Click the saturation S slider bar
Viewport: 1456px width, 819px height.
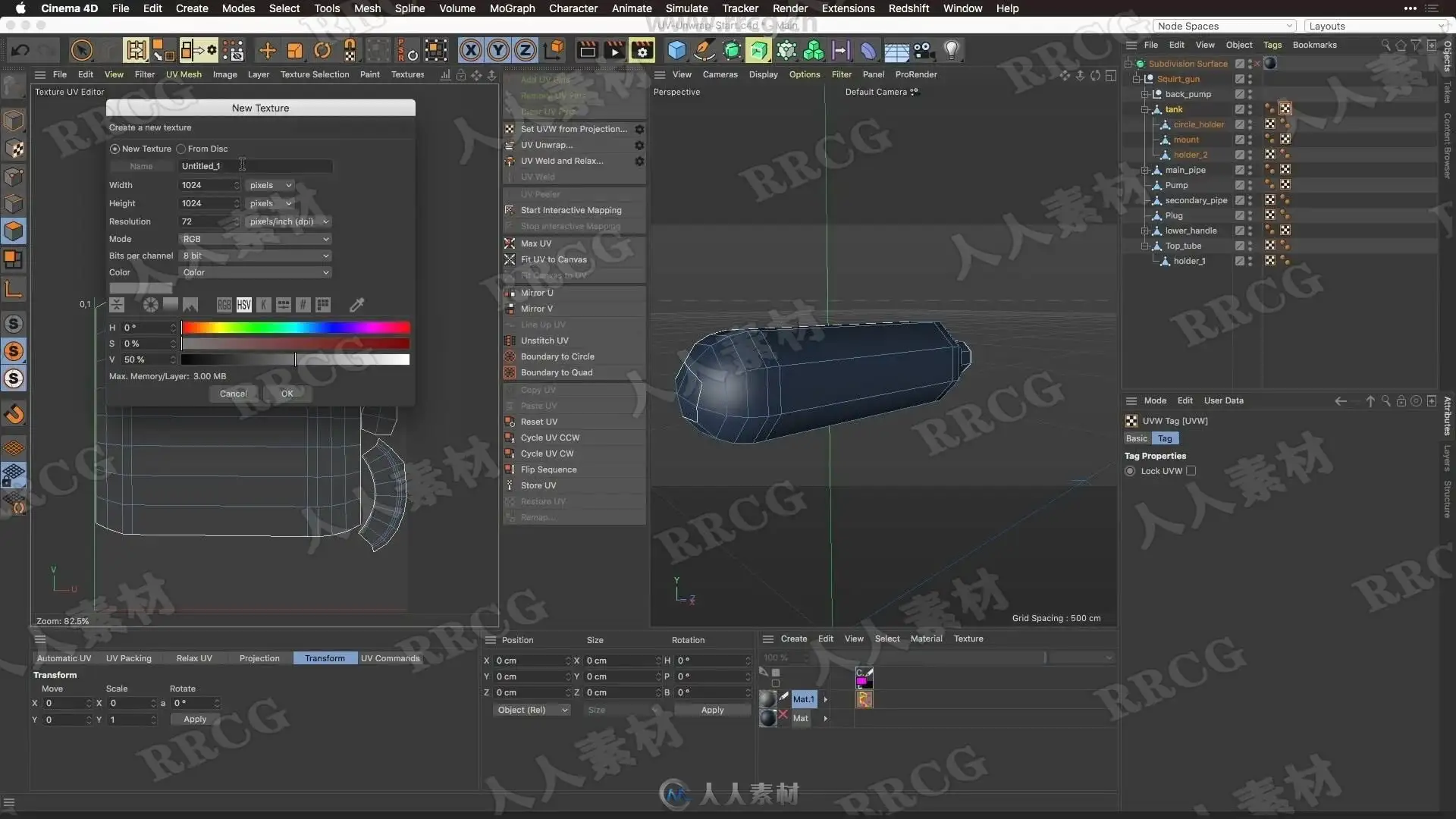[296, 344]
